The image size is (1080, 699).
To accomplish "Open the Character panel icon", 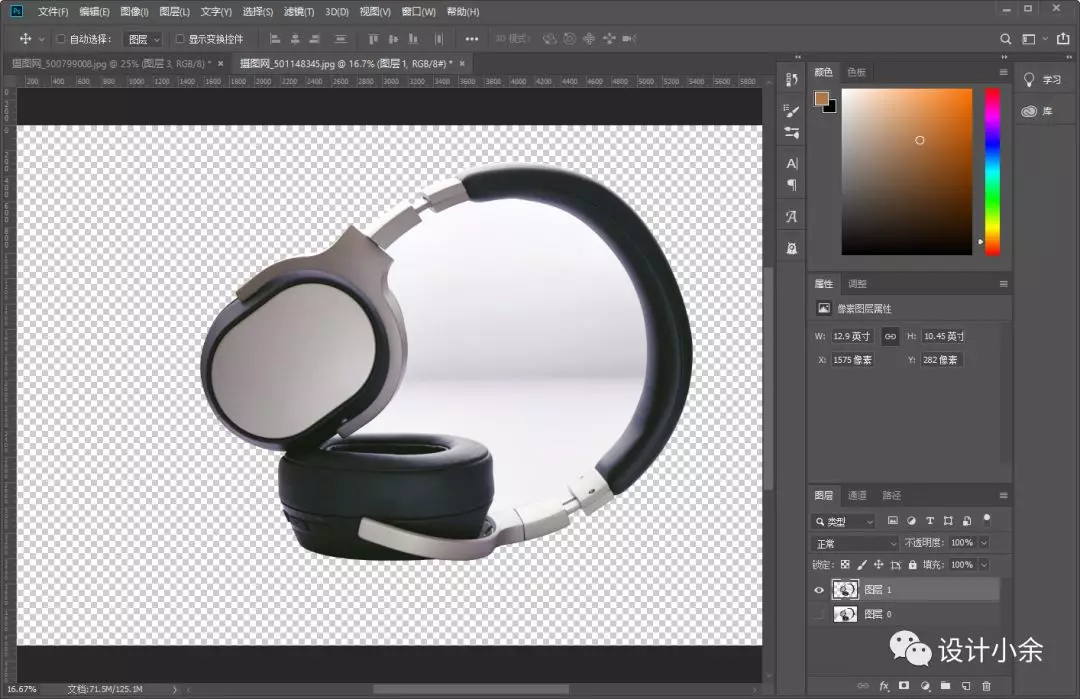I will tap(791, 163).
